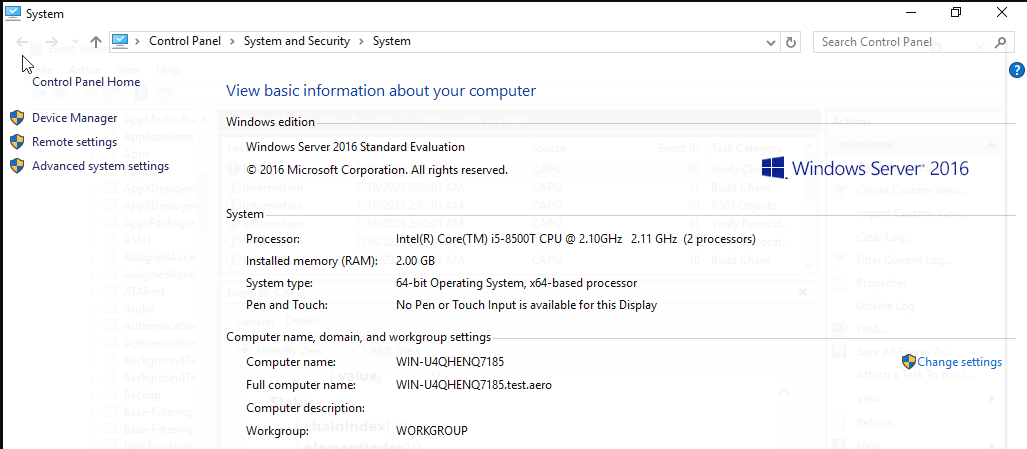Click the computer icon in address bar
Screen dimensions: 1027x449
coord(120,41)
